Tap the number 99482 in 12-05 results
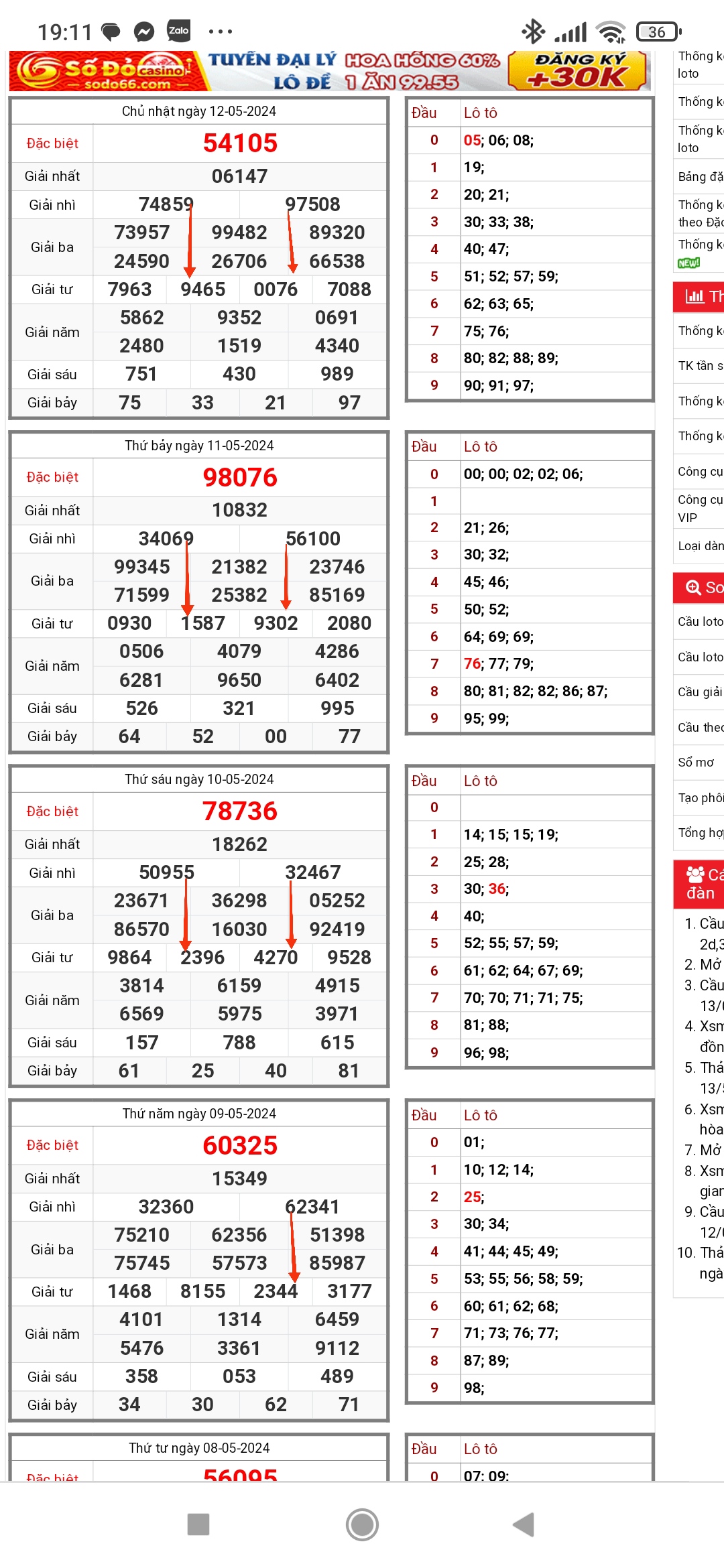Screen dimensions: 724x1568 pyautogui.click(x=239, y=233)
